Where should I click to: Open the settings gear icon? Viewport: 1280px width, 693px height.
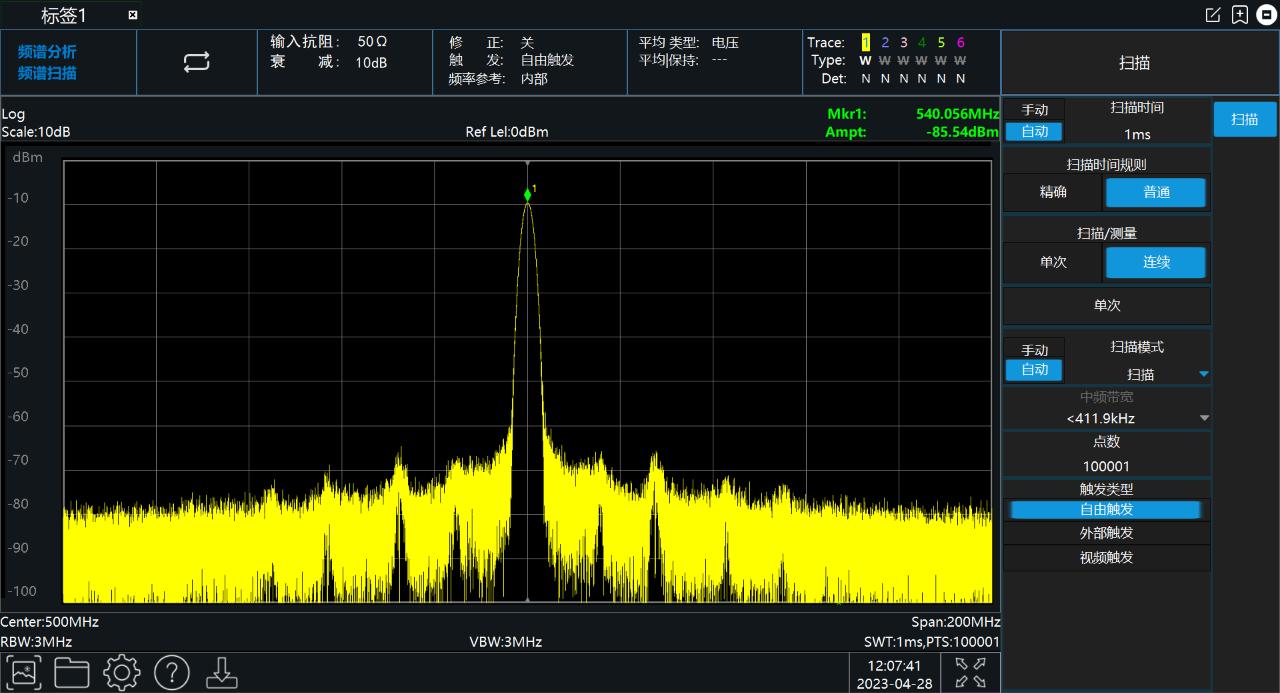pos(121,672)
